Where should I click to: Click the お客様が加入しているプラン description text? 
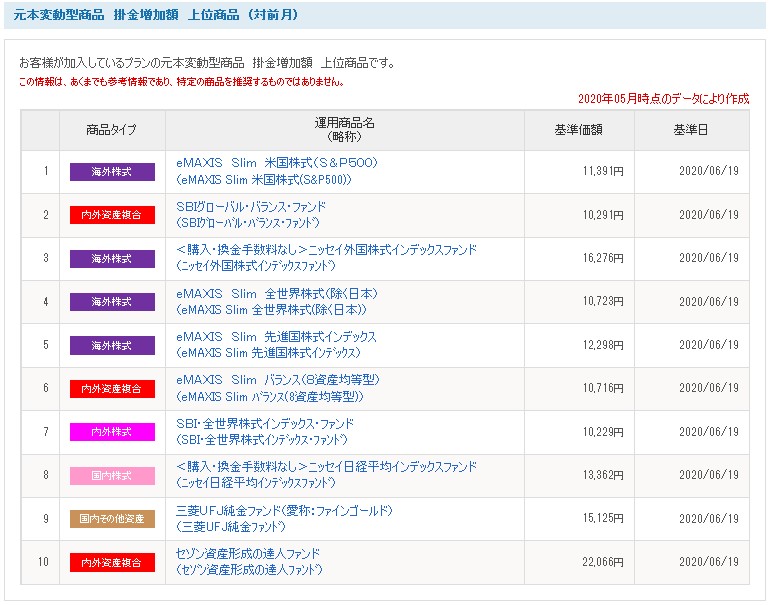coord(207,63)
